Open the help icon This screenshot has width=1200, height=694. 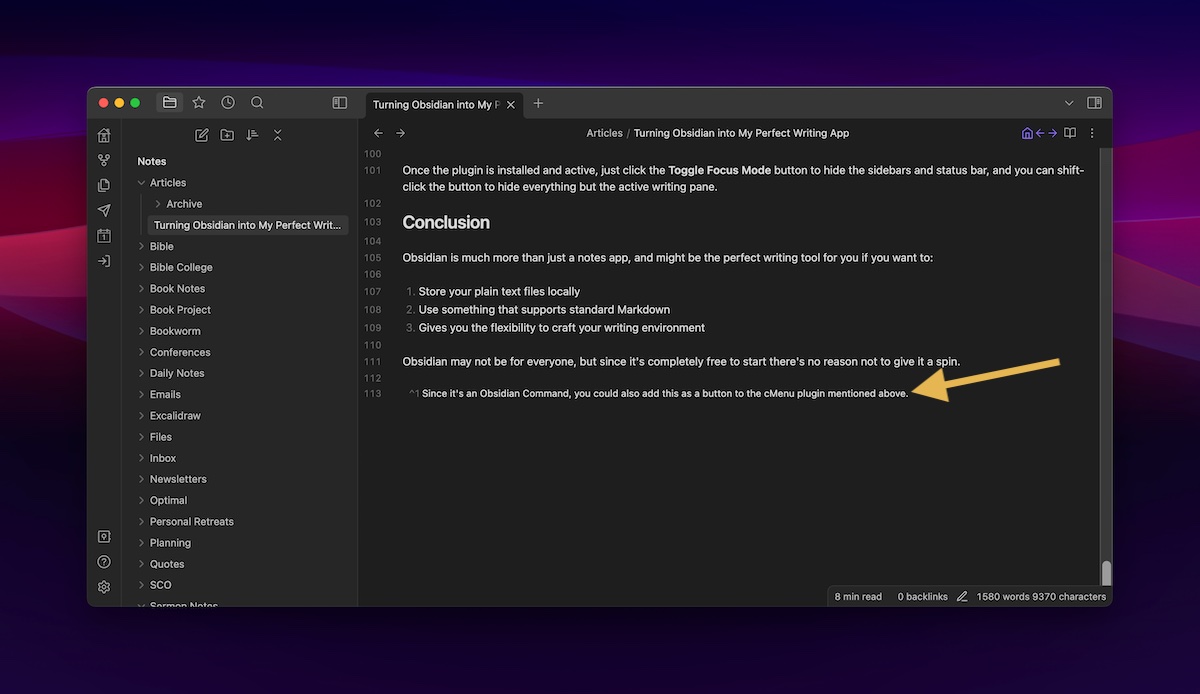tap(104, 562)
